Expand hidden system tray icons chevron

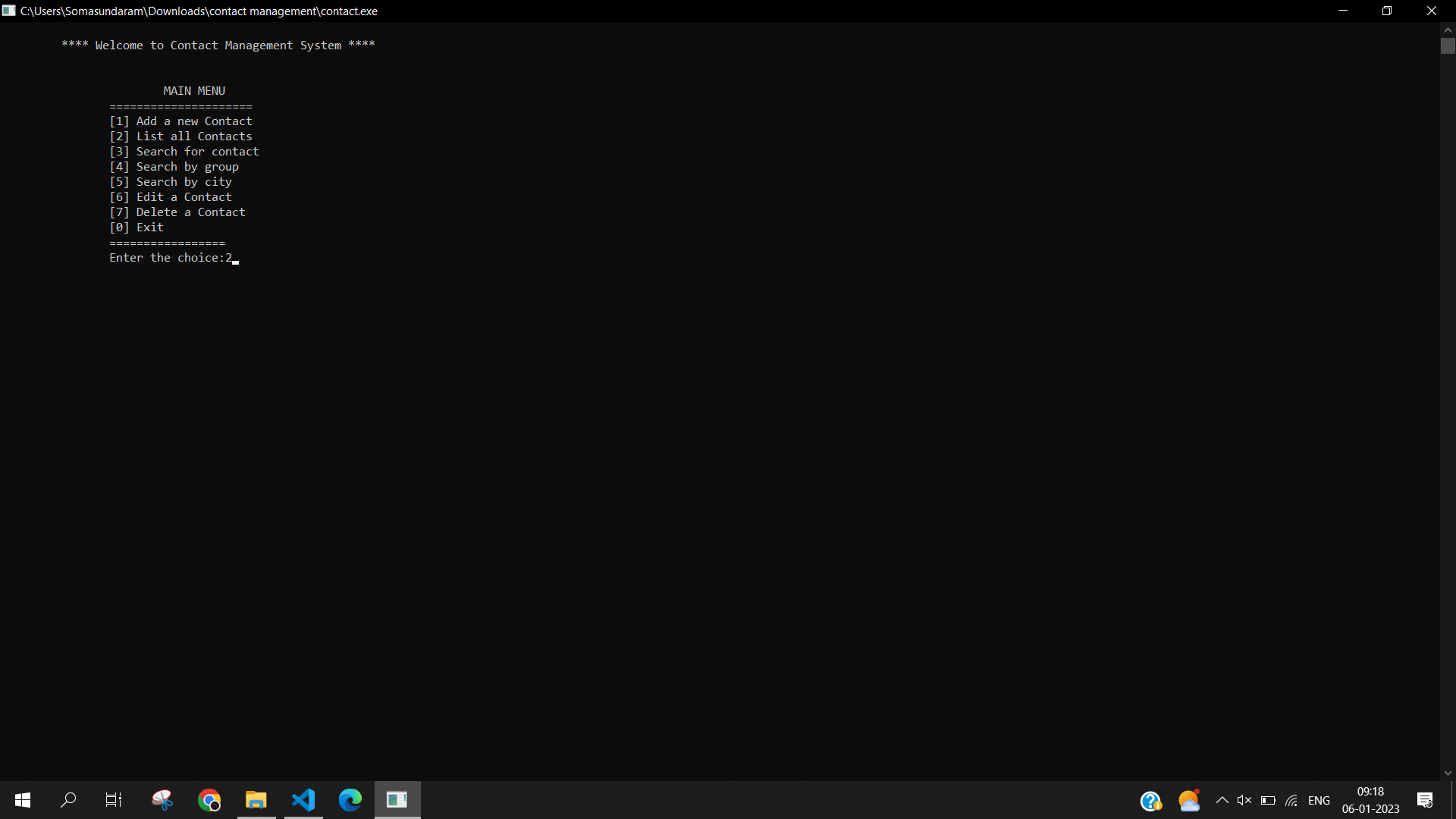(x=1222, y=800)
